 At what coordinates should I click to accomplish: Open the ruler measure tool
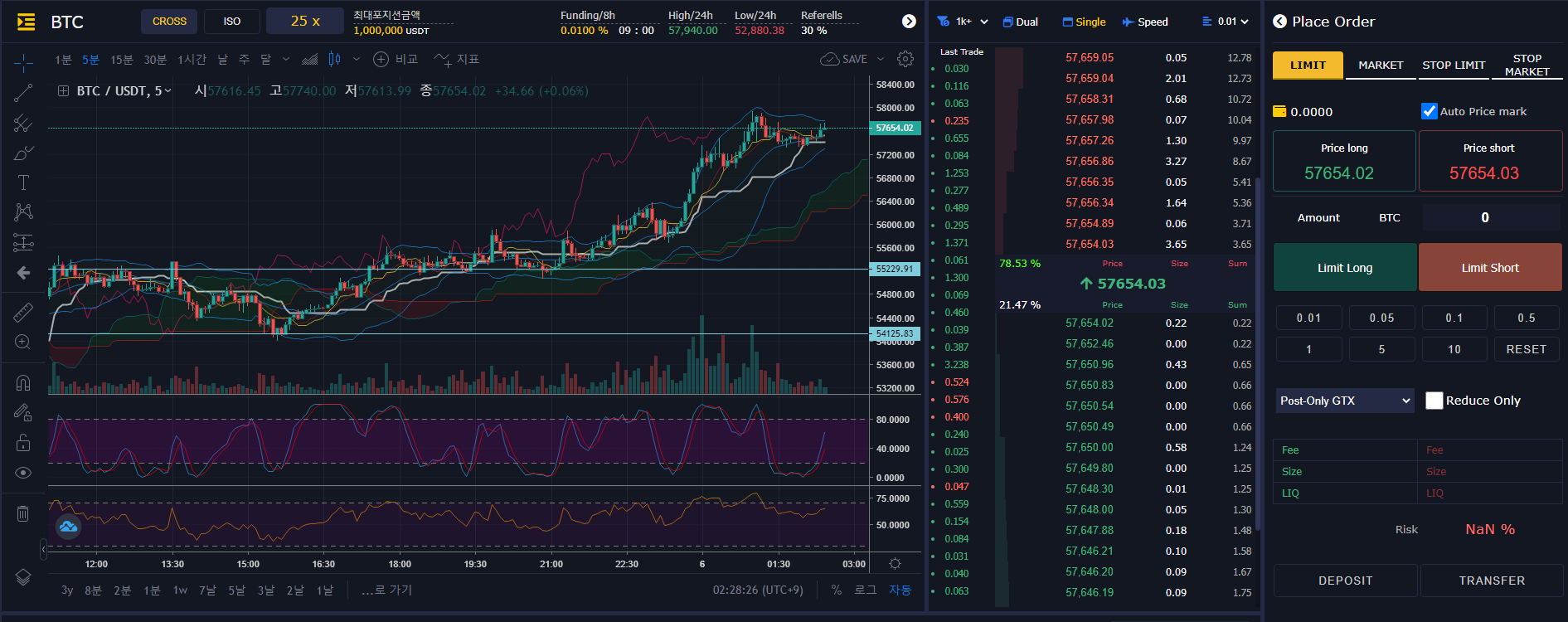click(23, 312)
